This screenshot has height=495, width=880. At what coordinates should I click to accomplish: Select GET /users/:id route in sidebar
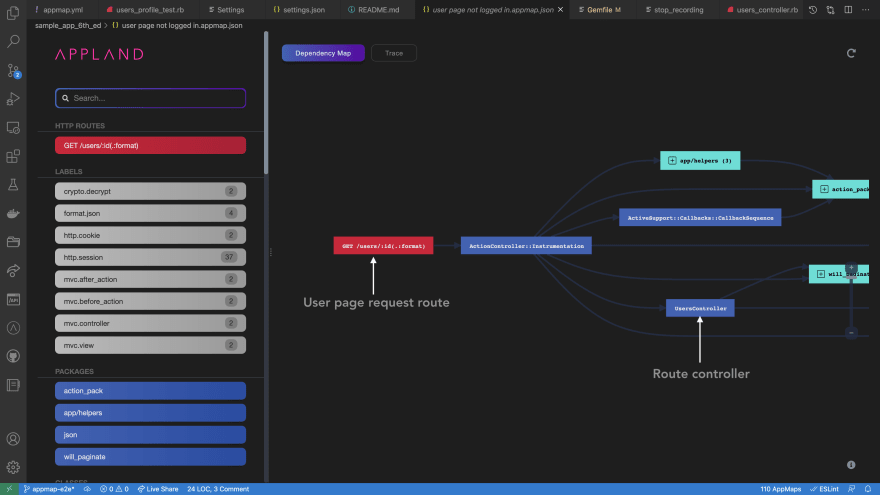click(x=150, y=145)
